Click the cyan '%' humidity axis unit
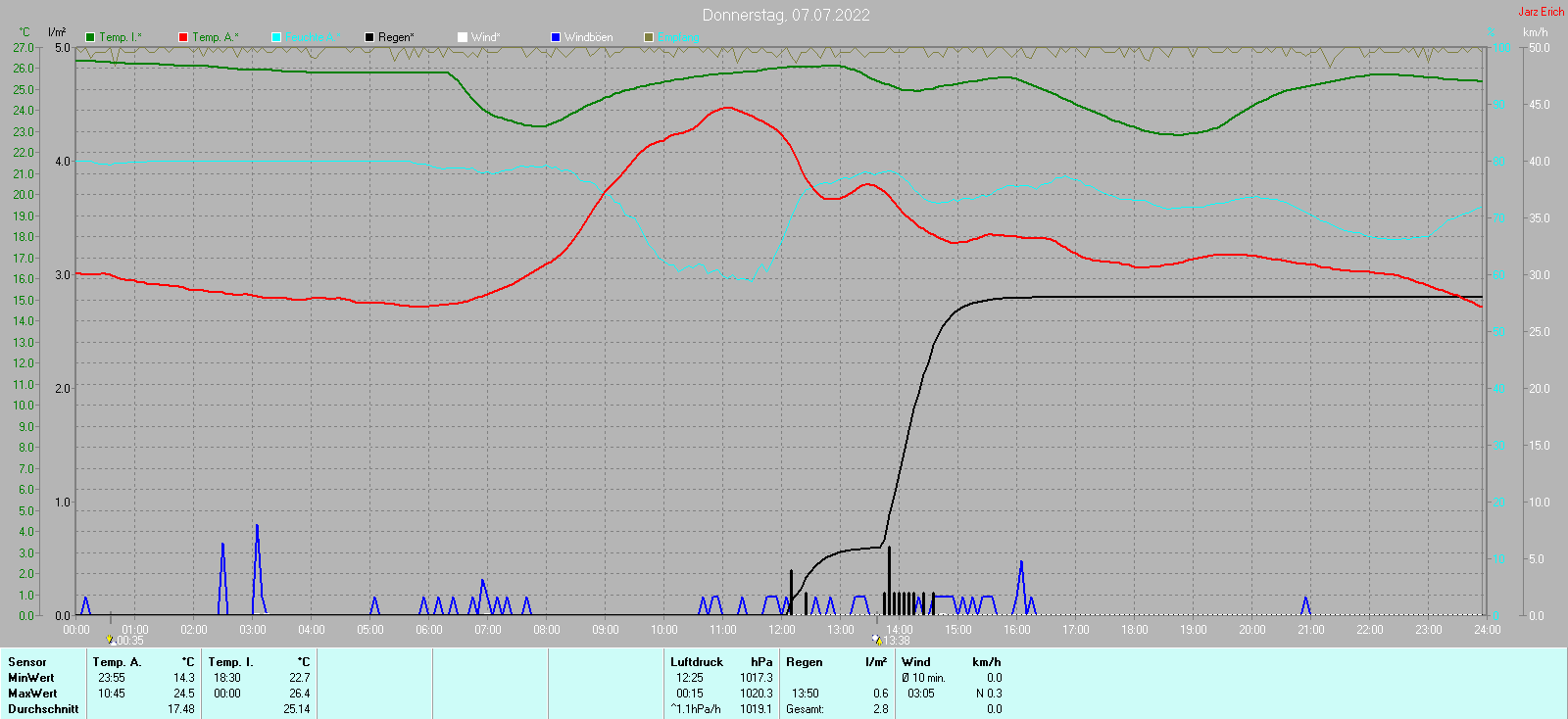1568x719 pixels. (1491, 32)
